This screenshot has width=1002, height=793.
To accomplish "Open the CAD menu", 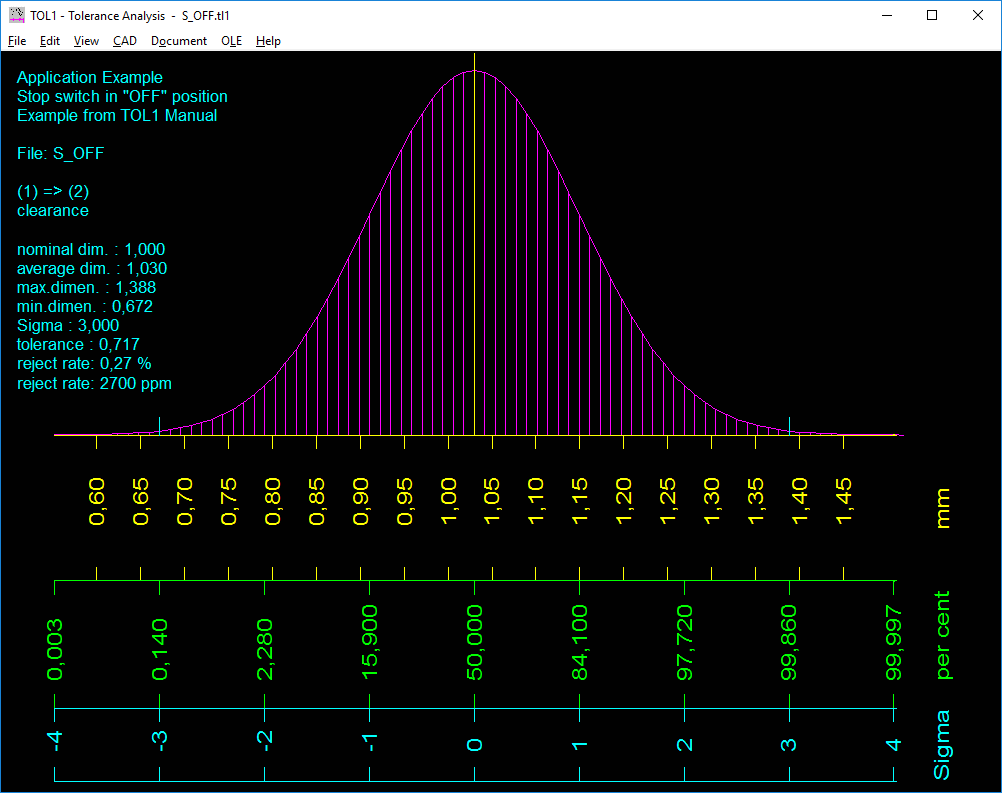I will click(x=125, y=41).
